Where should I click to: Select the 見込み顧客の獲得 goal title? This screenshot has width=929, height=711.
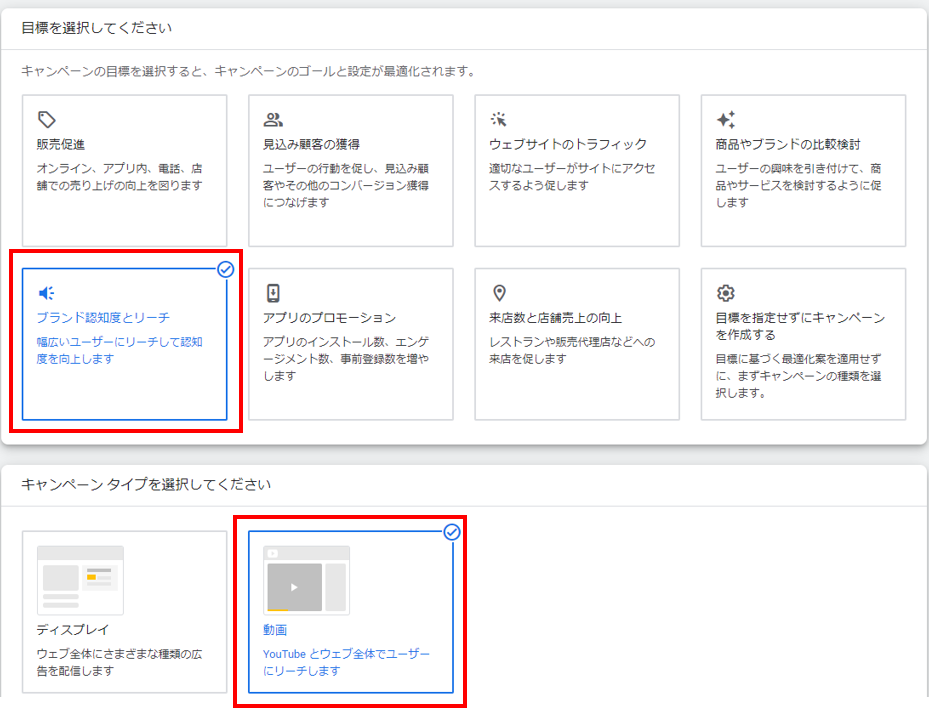pos(310,144)
